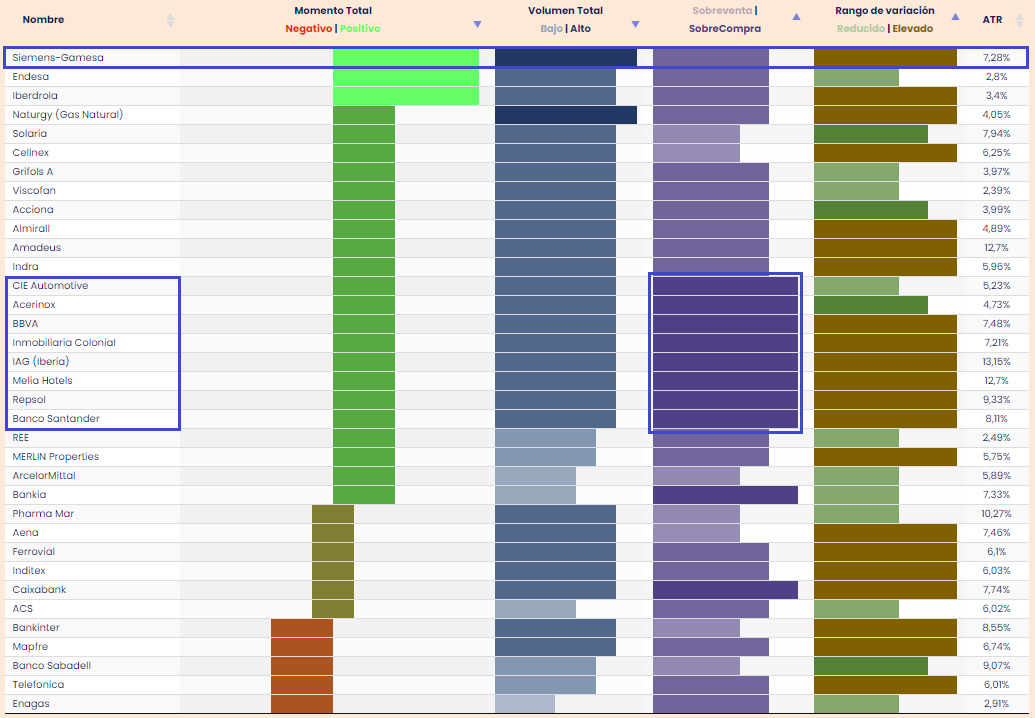The image size is (1035, 718).
Task: Click the 9,33% ATR value for Repsol
Action: click(x=996, y=400)
